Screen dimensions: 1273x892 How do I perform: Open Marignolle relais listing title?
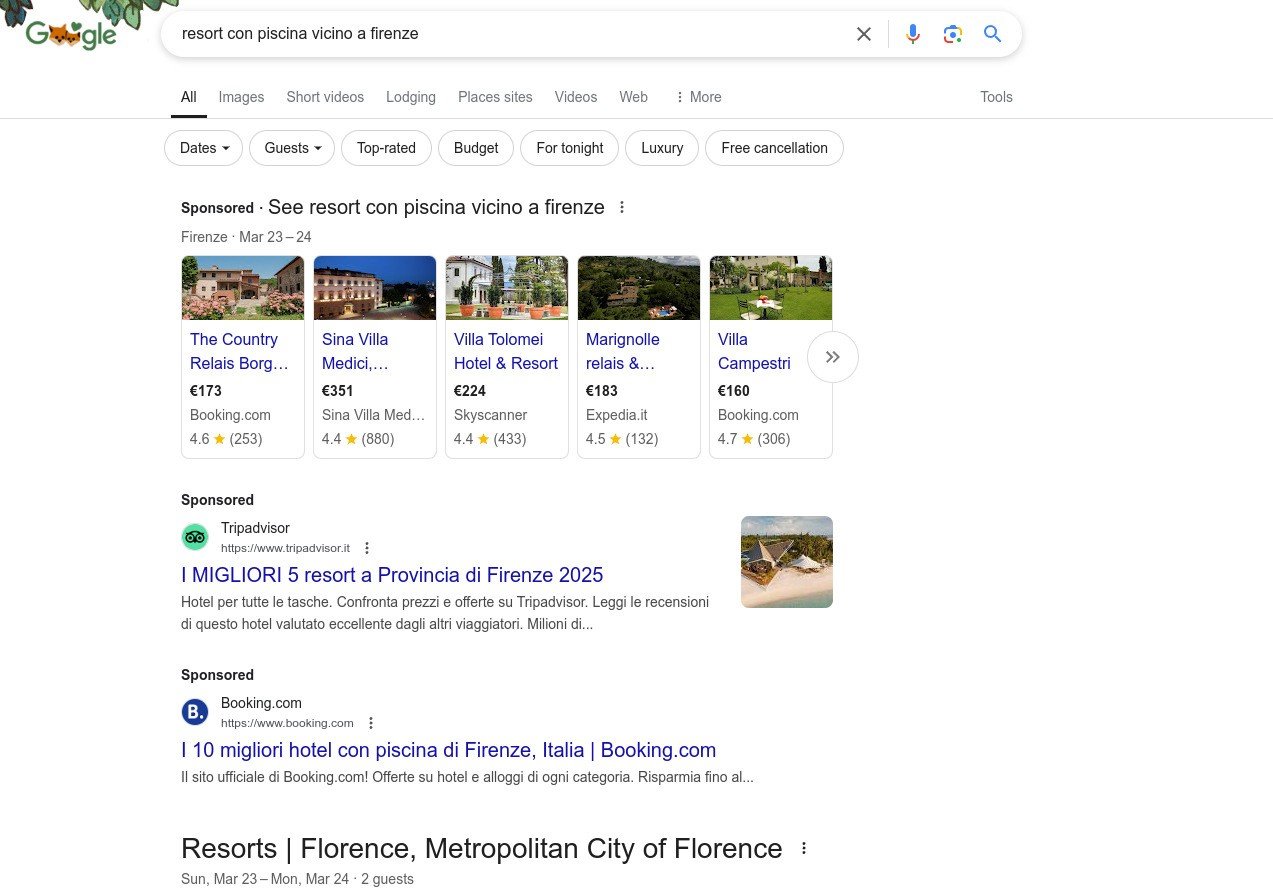tap(622, 351)
